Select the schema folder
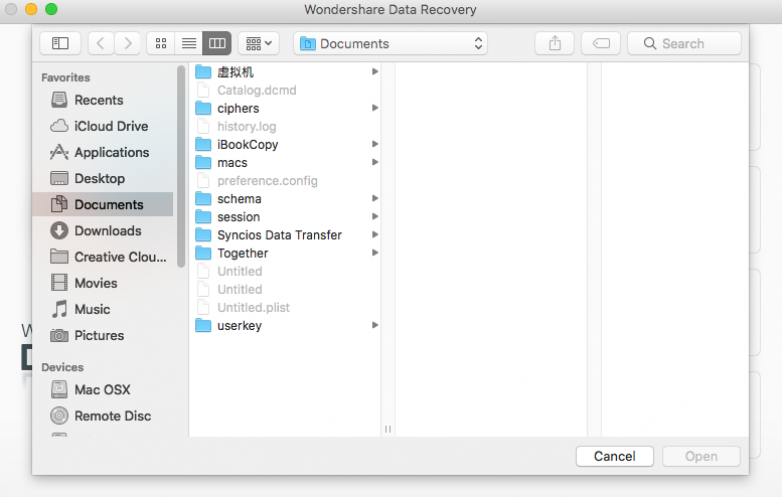 click(287, 199)
